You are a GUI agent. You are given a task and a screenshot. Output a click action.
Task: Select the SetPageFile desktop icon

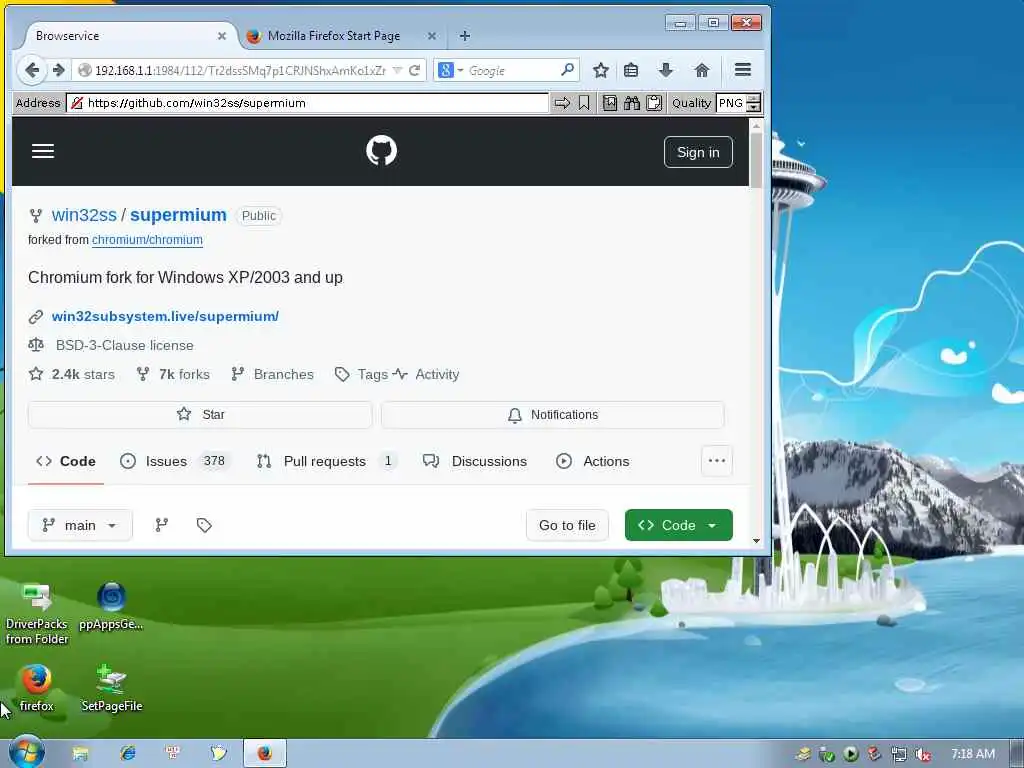111,688
